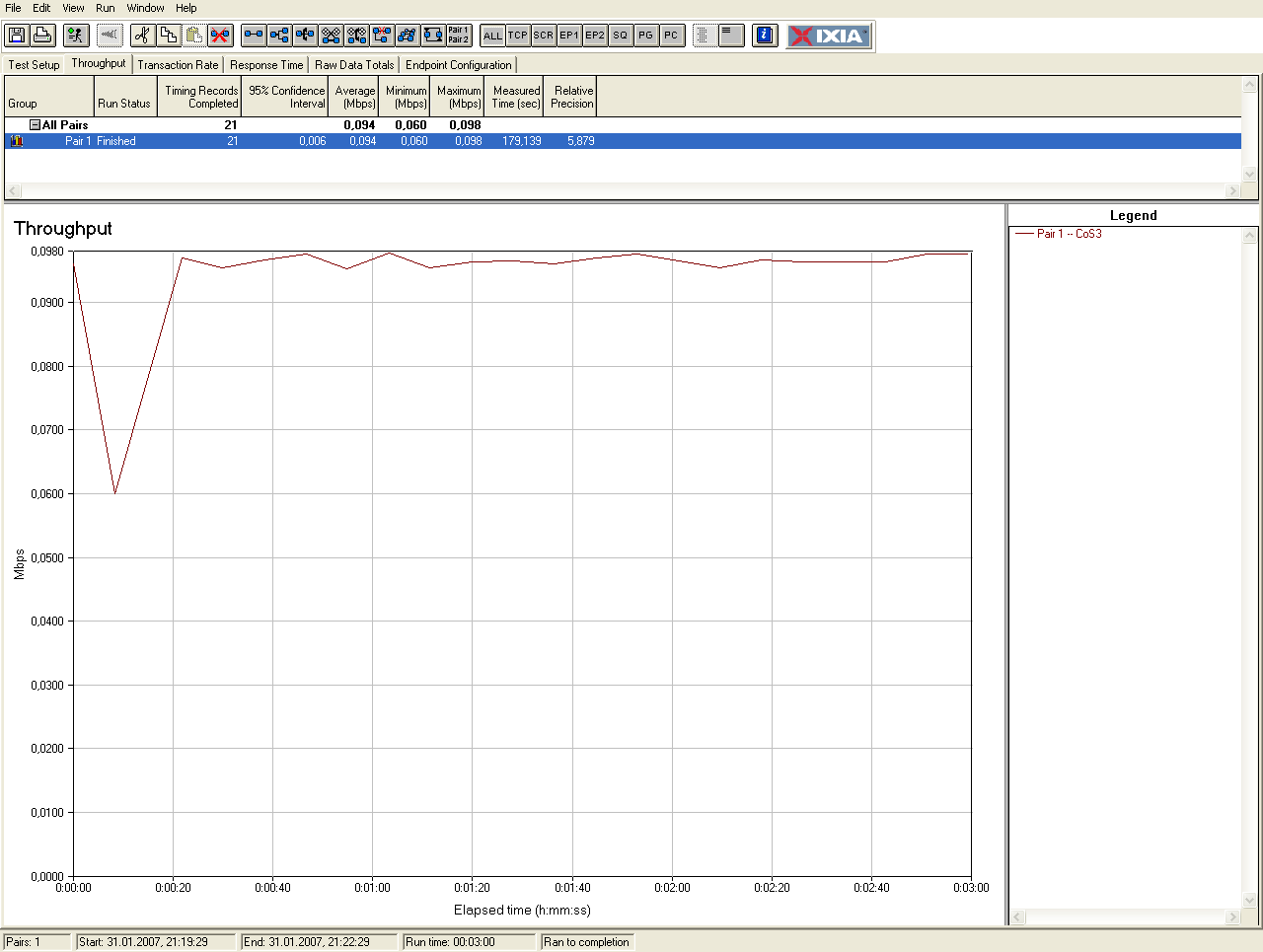Toggle the TCP filter button
Image resolution: width=1263 pixels, height=952 pixels.
518,36
